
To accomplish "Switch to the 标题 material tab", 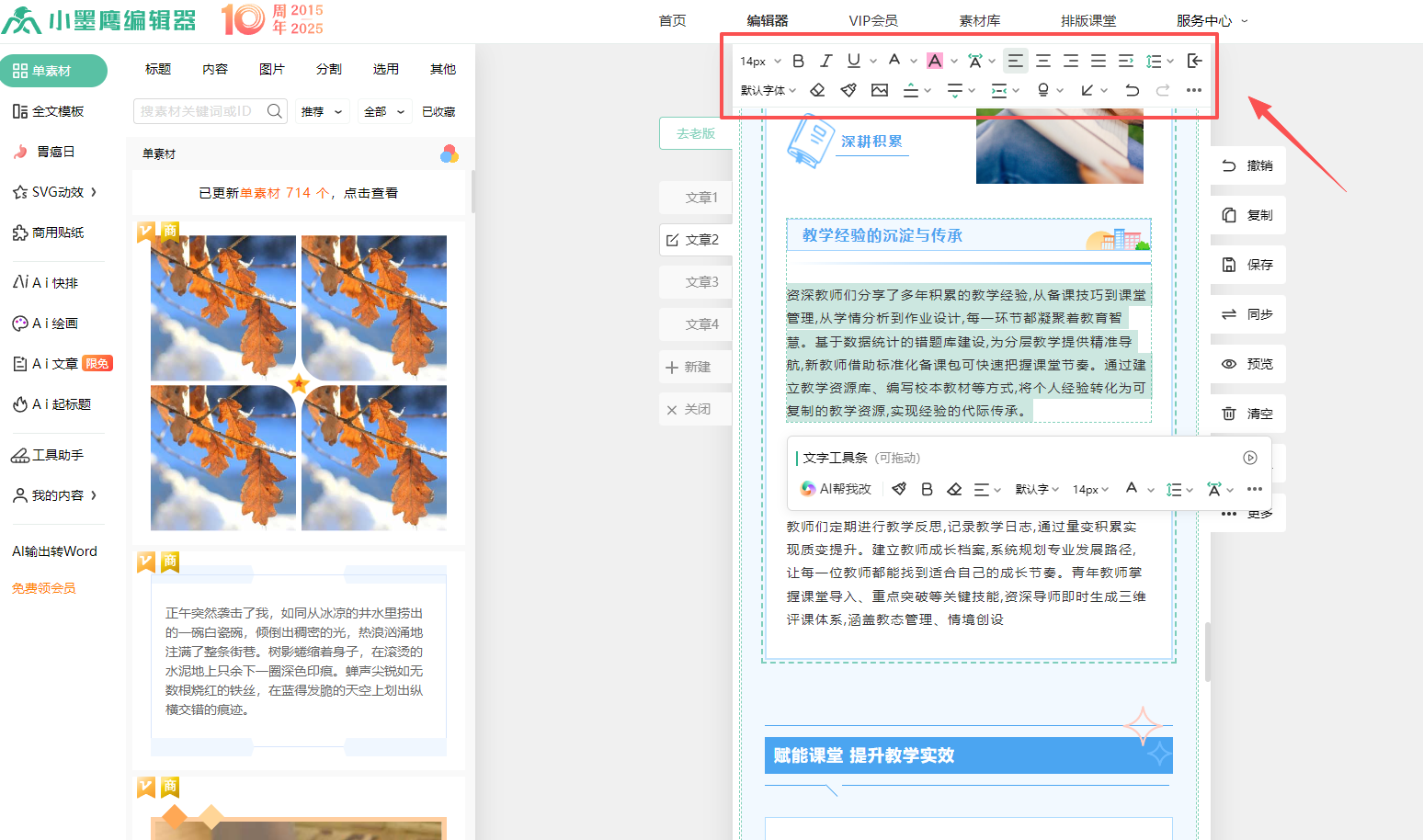I will tap(158, 69).
